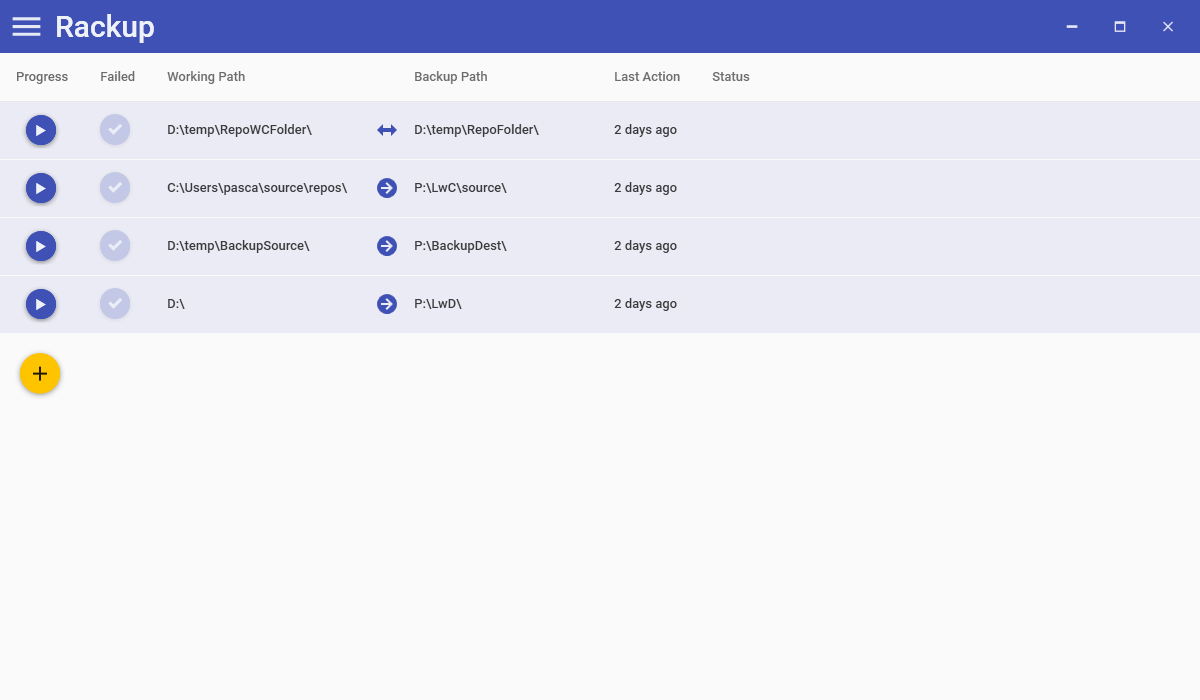
Task: Click the two-way sync arrow for RepoWCFolder
Action: [x=387, y=130]
